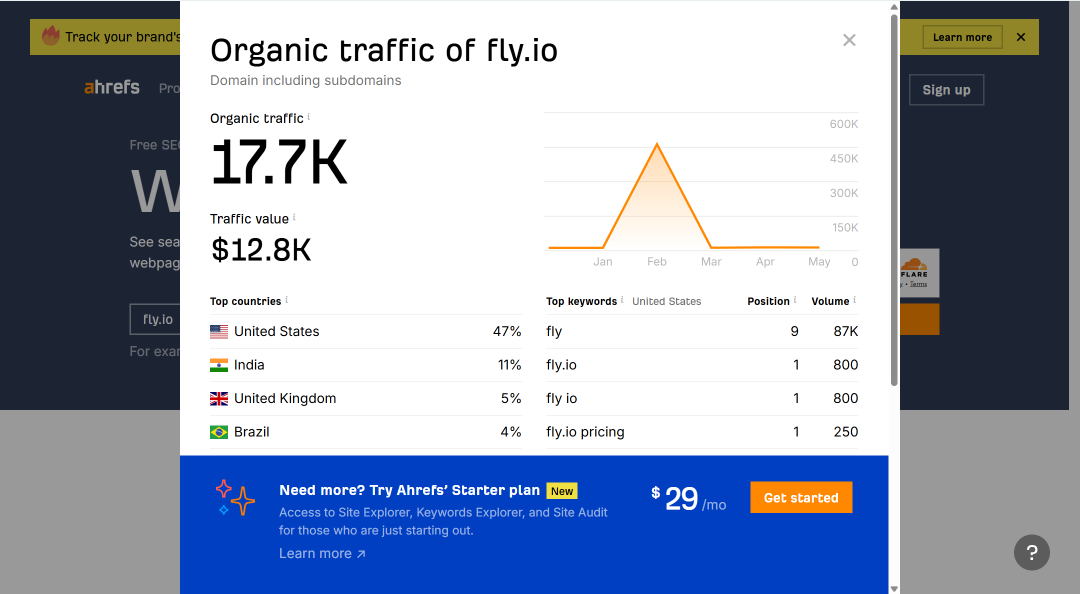
Task: Click the Brazil country name
Action: point(251,432)
